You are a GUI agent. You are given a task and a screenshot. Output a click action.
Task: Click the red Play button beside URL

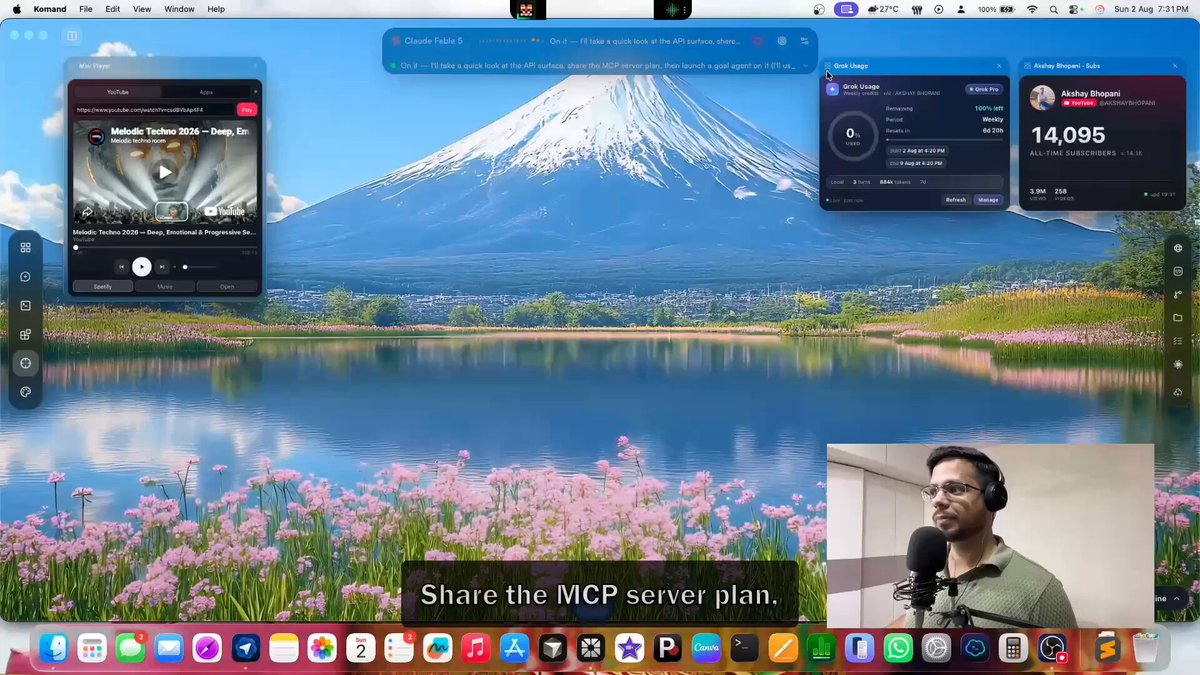pyautogui.click(x=247, y=110)
